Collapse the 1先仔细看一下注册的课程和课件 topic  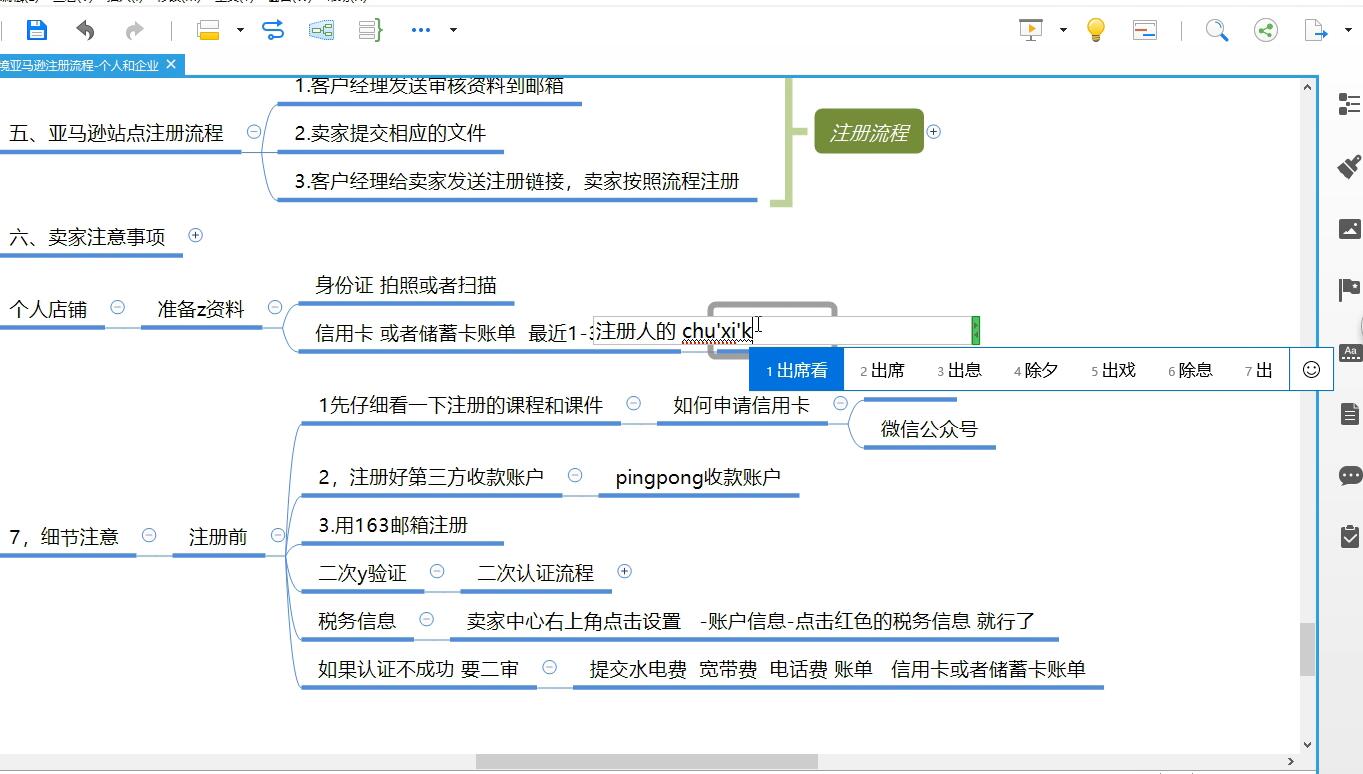[x=633, y=403]
